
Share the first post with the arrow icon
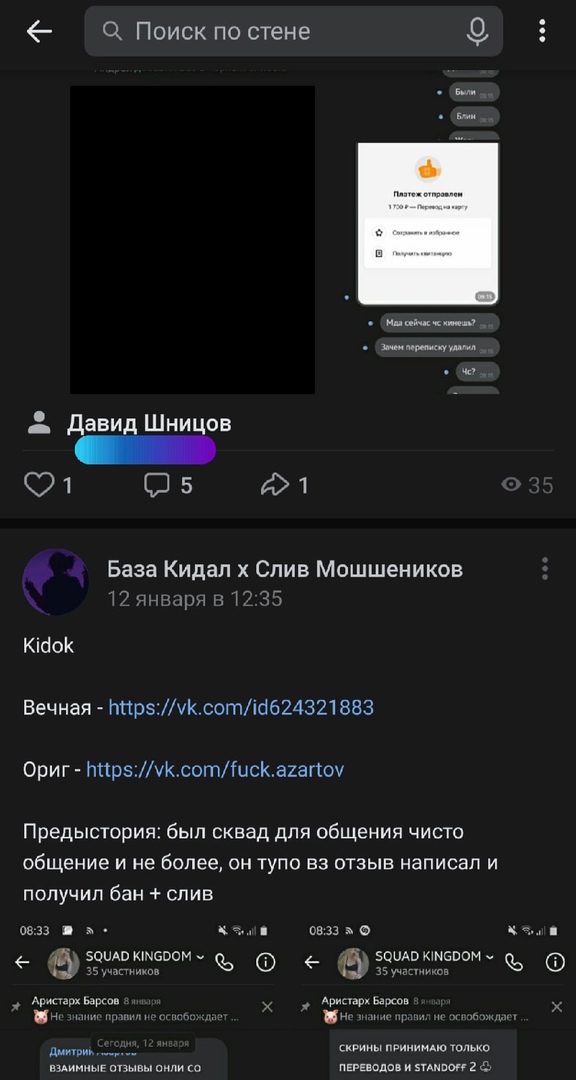click(284, 486)
